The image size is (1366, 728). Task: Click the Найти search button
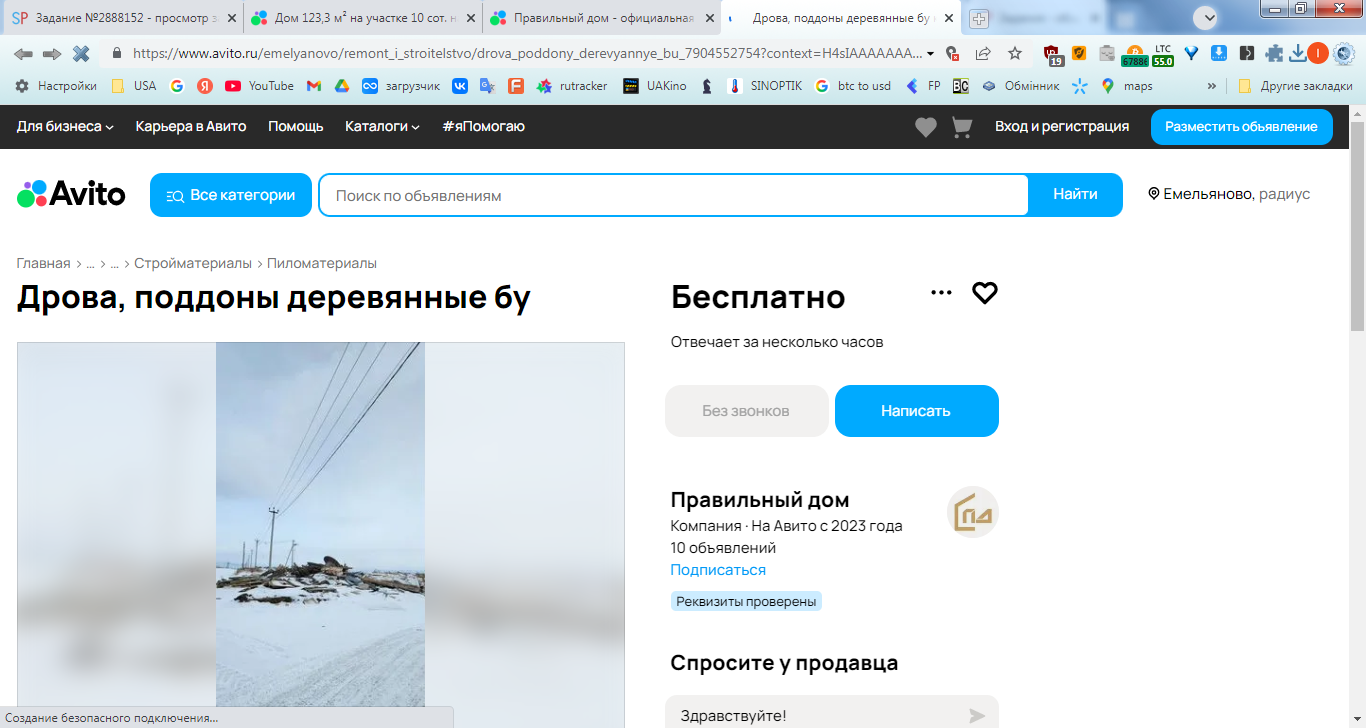1075,195
